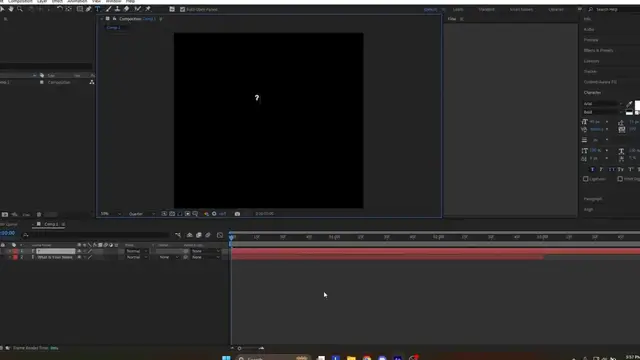Open the Bold font style dropdown

tap(603, 112)
